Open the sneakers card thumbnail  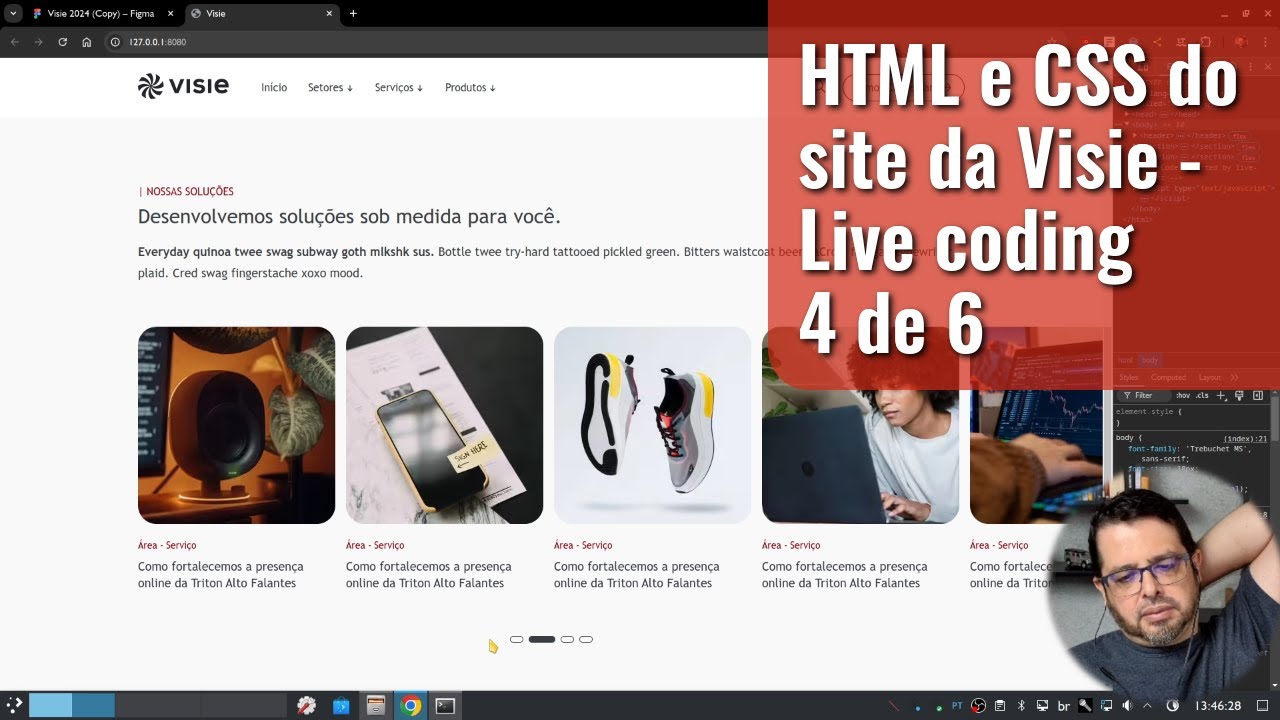(652, 425)
